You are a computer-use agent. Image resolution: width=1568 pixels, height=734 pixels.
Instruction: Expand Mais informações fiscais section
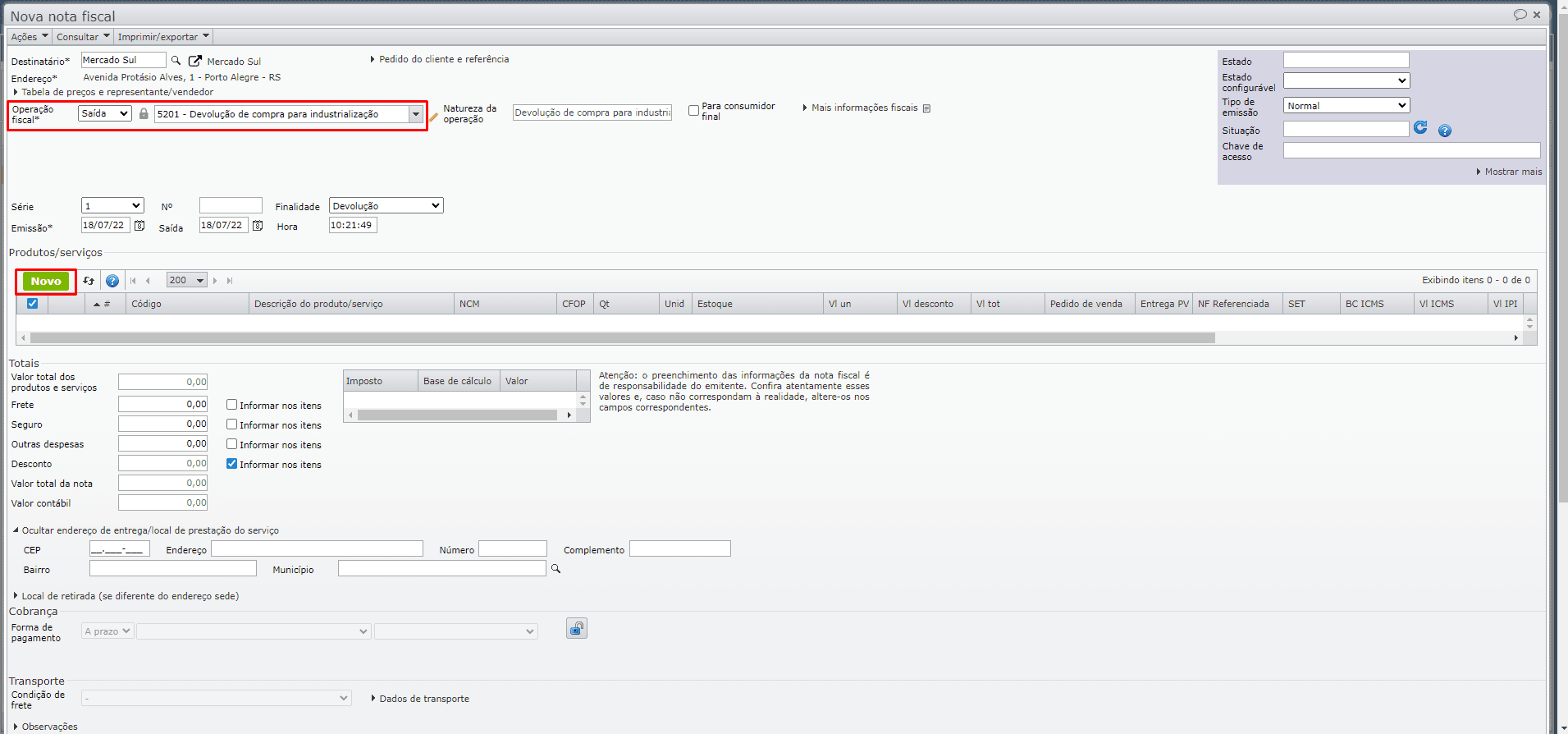[861, 108]
